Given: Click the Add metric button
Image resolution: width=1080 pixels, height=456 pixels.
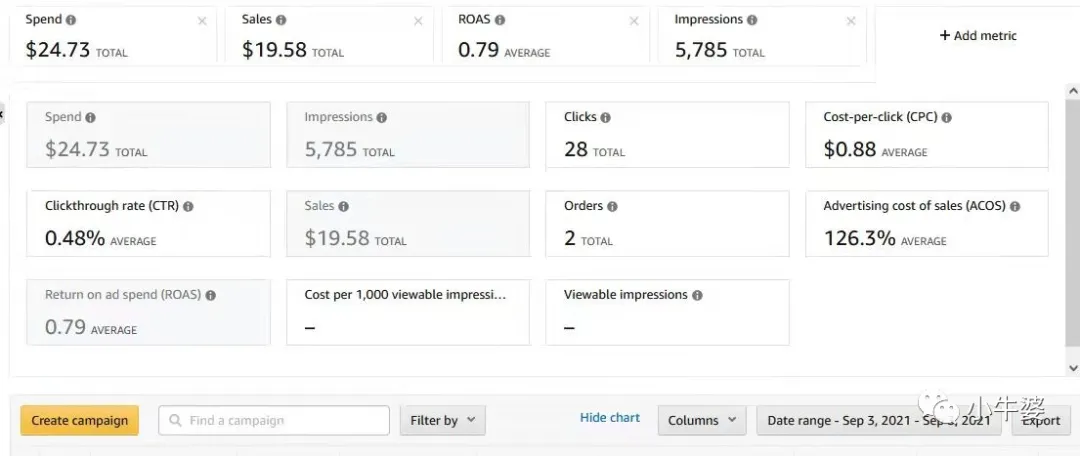Looking at the screenshot, I should coord(977,36).
